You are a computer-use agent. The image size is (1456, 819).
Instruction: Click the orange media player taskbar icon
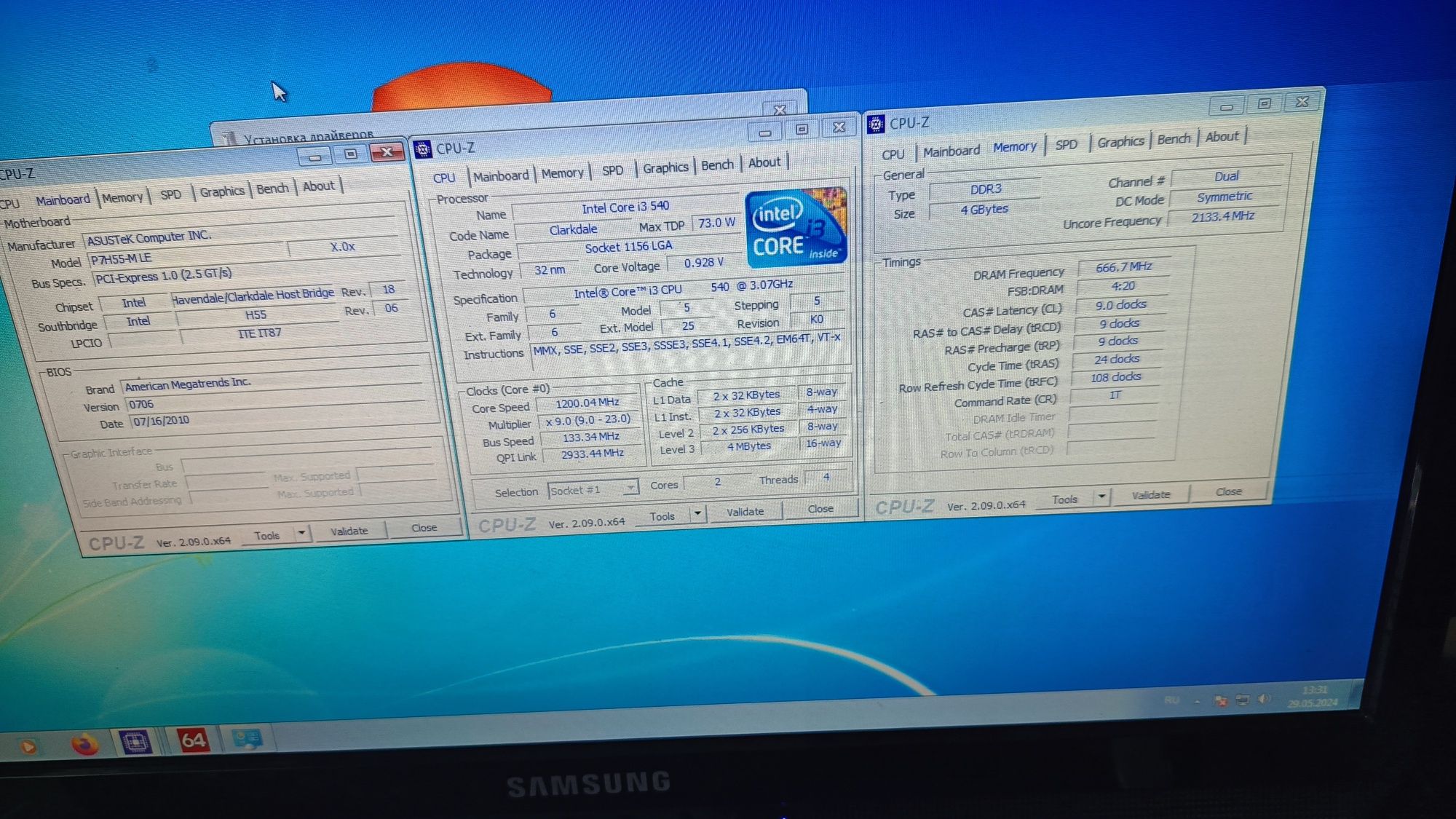[x=28, y=746]
